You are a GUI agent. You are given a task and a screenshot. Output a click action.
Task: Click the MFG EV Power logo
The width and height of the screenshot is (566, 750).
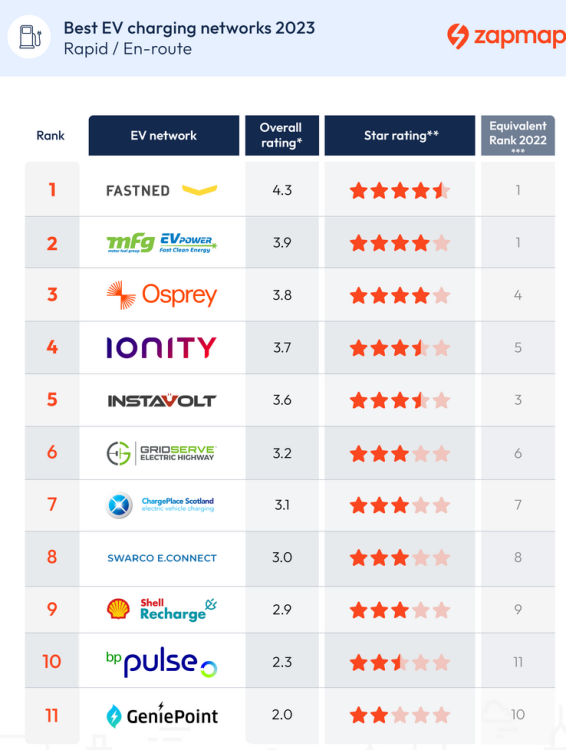162,243
